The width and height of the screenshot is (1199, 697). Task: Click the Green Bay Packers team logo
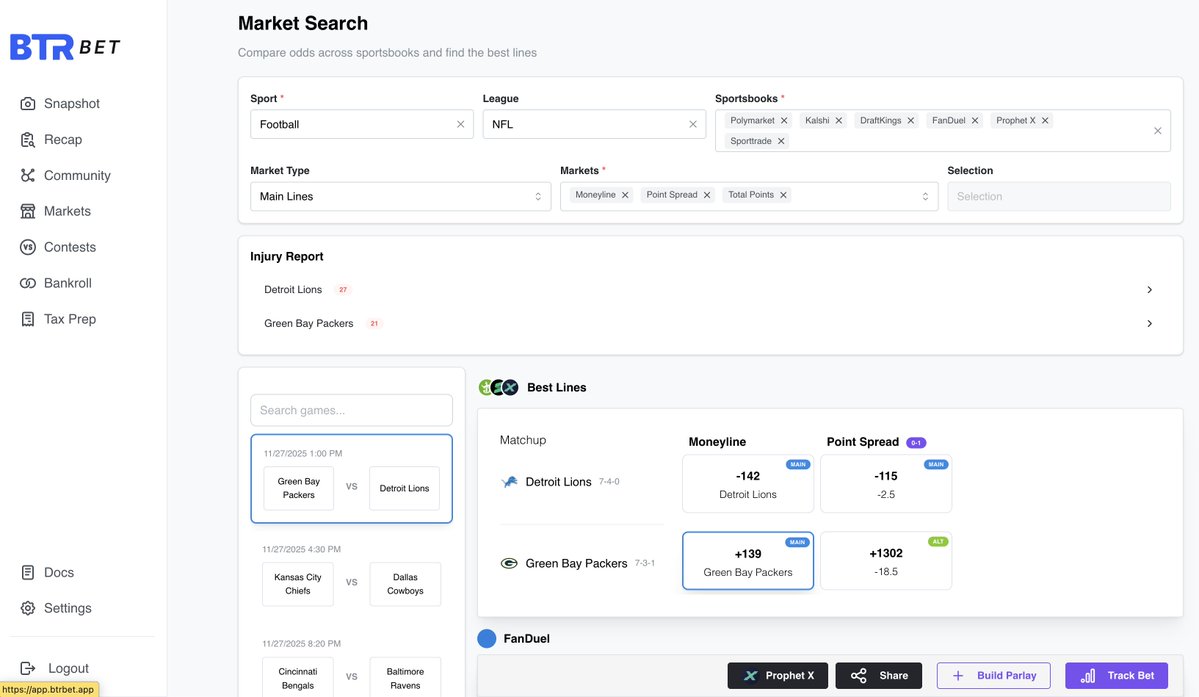[509, 563]
